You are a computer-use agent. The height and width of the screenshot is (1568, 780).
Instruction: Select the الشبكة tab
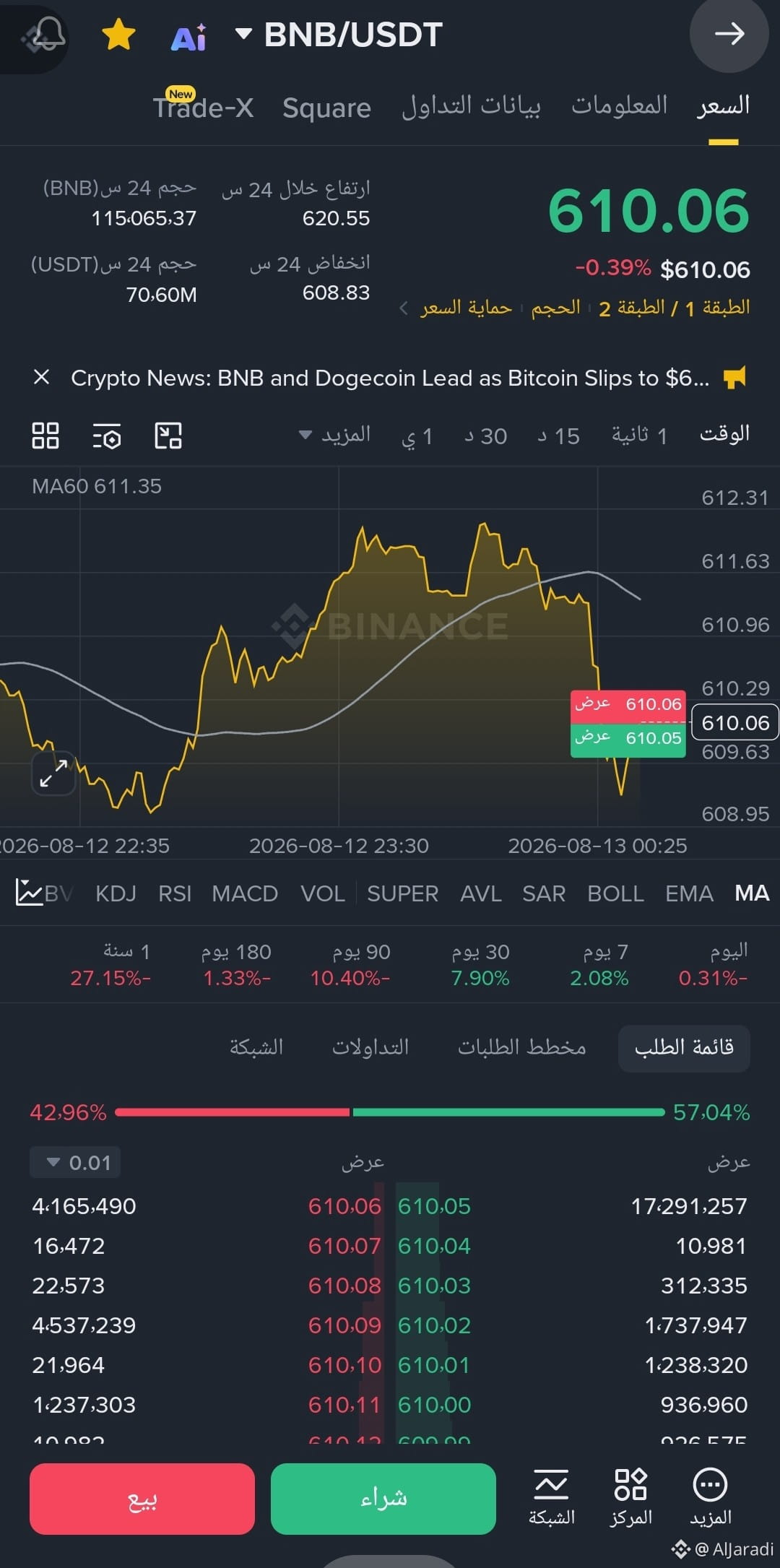[256, 1047]
